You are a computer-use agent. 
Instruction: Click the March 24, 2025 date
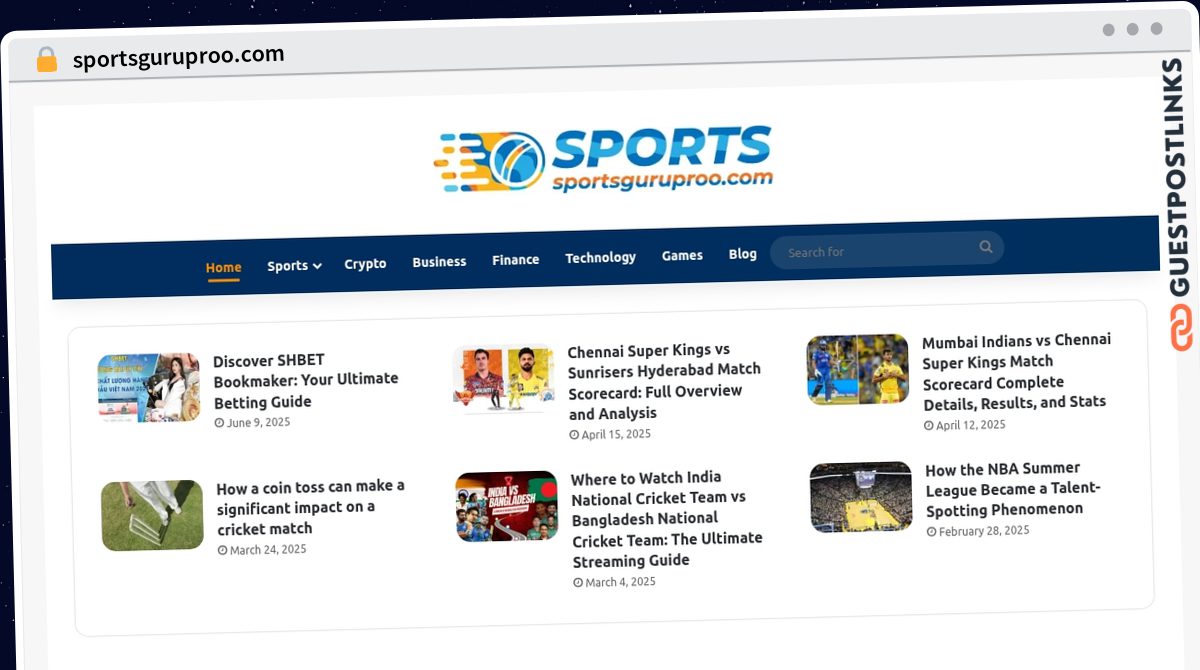262,550
